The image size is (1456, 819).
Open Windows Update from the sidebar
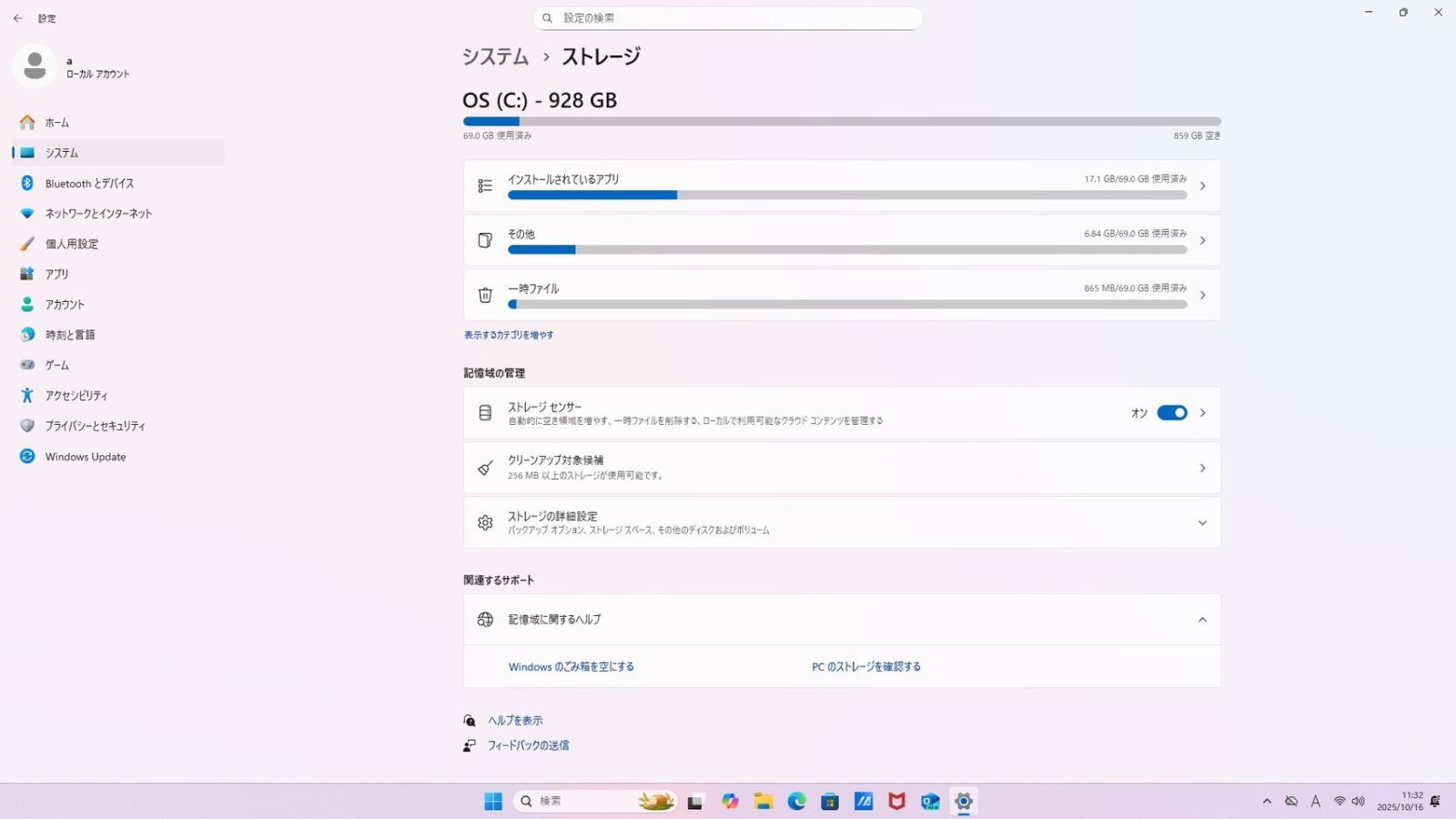[85, 456]
